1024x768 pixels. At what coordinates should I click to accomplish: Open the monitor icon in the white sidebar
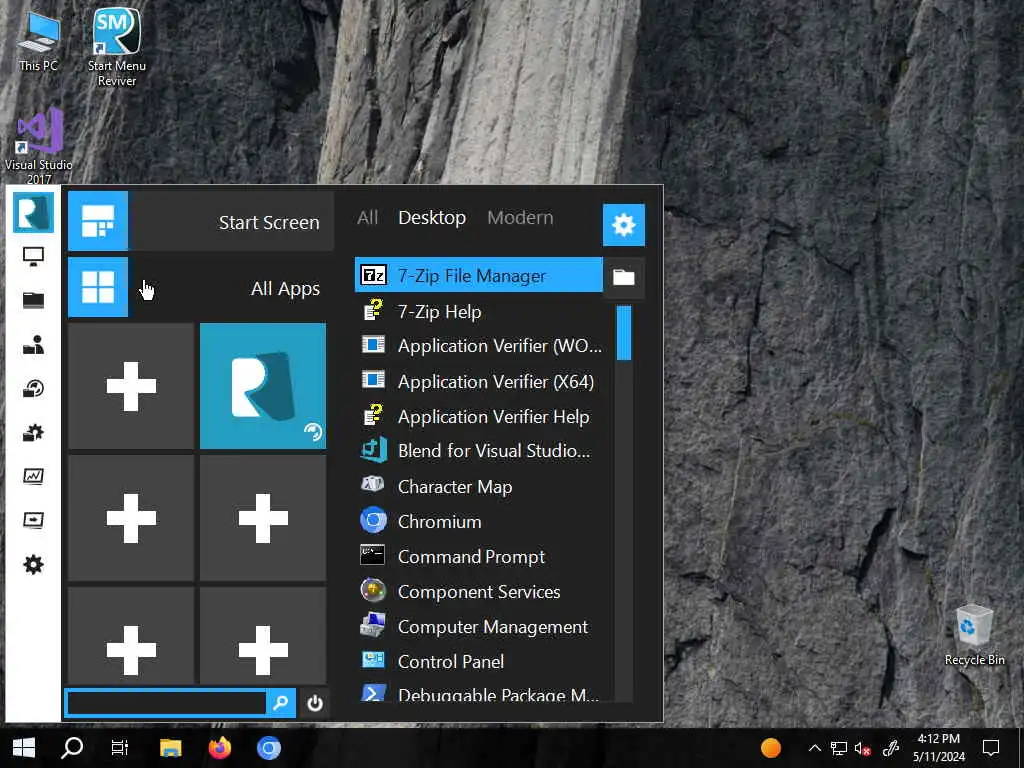[33, 257]
